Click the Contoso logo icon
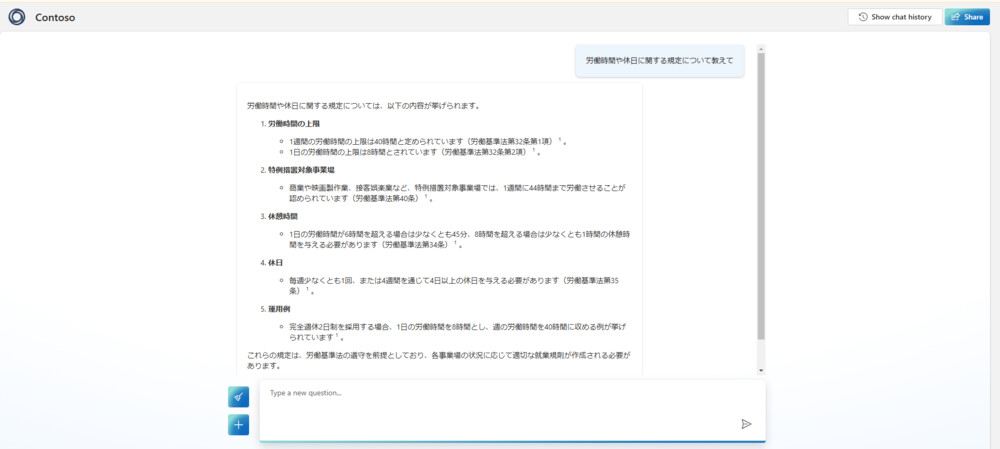 tap(17, 17)
